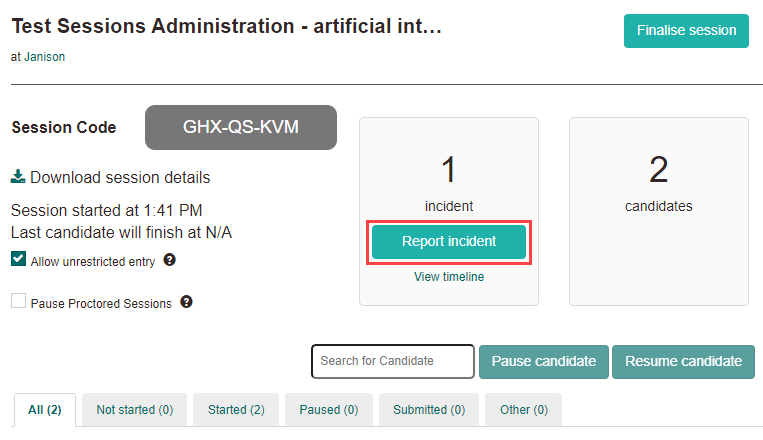Viewport: 763px width, 440px height.
Task: Go to the Submitted (0) tab
Action: [429, 410]
